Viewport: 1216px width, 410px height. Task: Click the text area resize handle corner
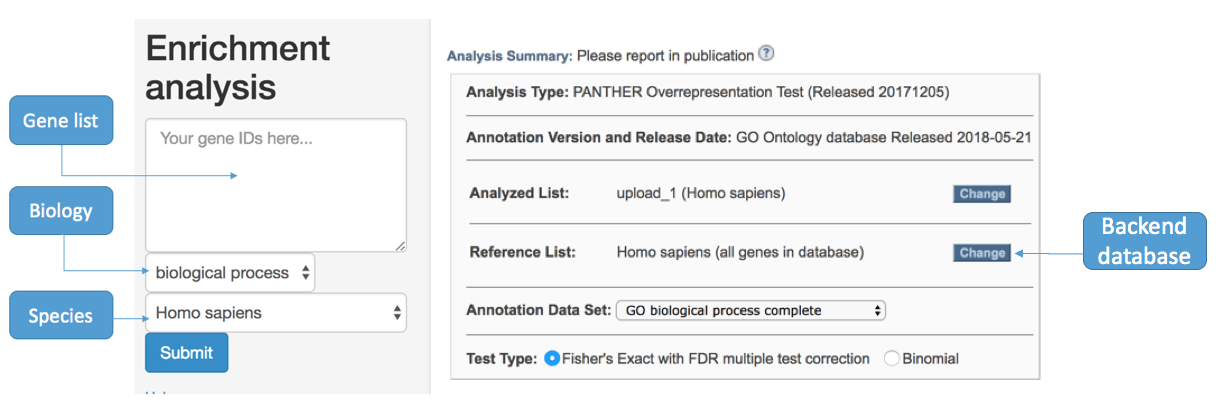pyautogui.click(x=400, y=245)
